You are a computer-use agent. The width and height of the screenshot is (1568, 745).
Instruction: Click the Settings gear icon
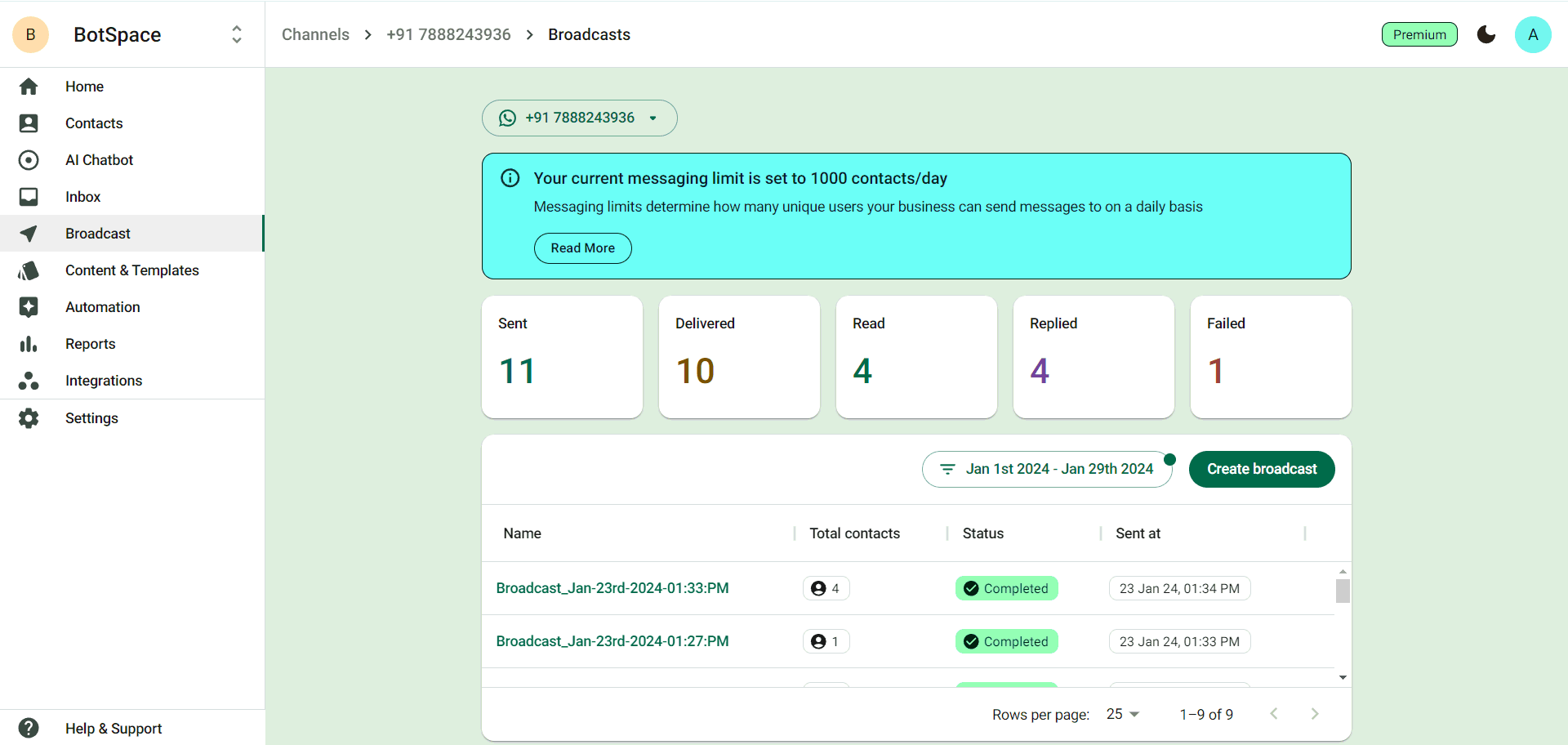[x=29, y=418]
